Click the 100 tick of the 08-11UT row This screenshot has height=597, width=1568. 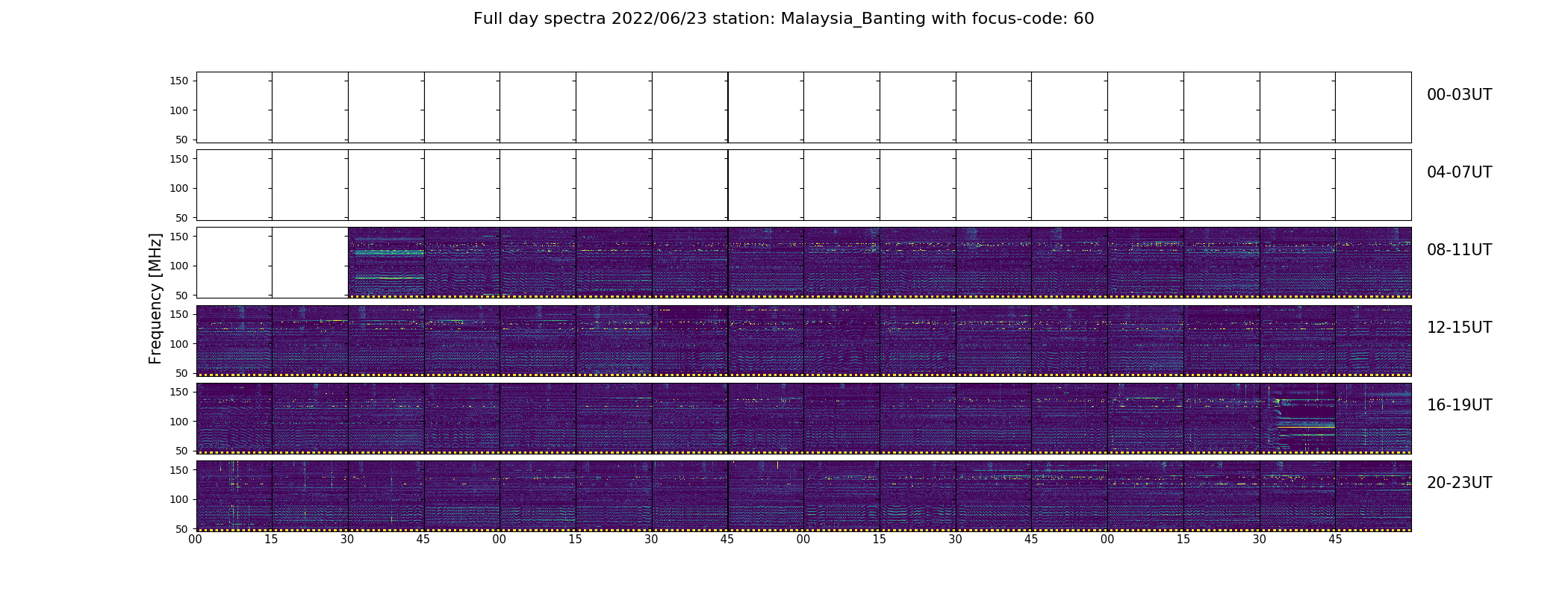[x=180, y=266]
